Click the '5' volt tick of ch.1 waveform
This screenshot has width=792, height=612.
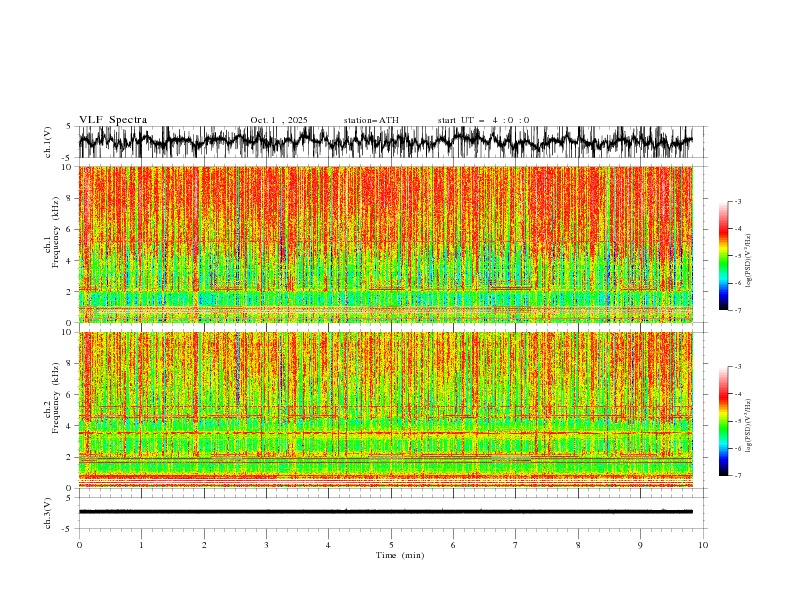point(69,127)
